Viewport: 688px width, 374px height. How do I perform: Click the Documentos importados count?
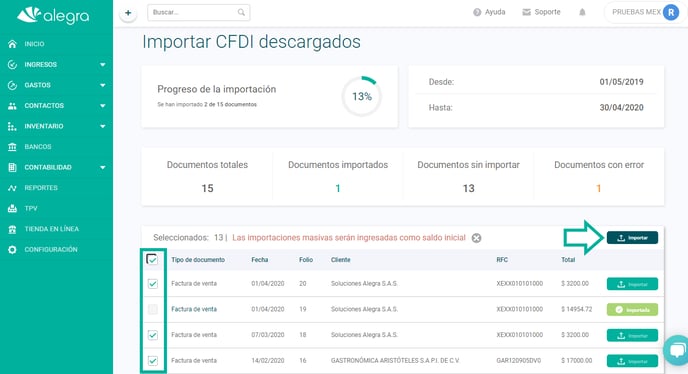tap(338, 188)
